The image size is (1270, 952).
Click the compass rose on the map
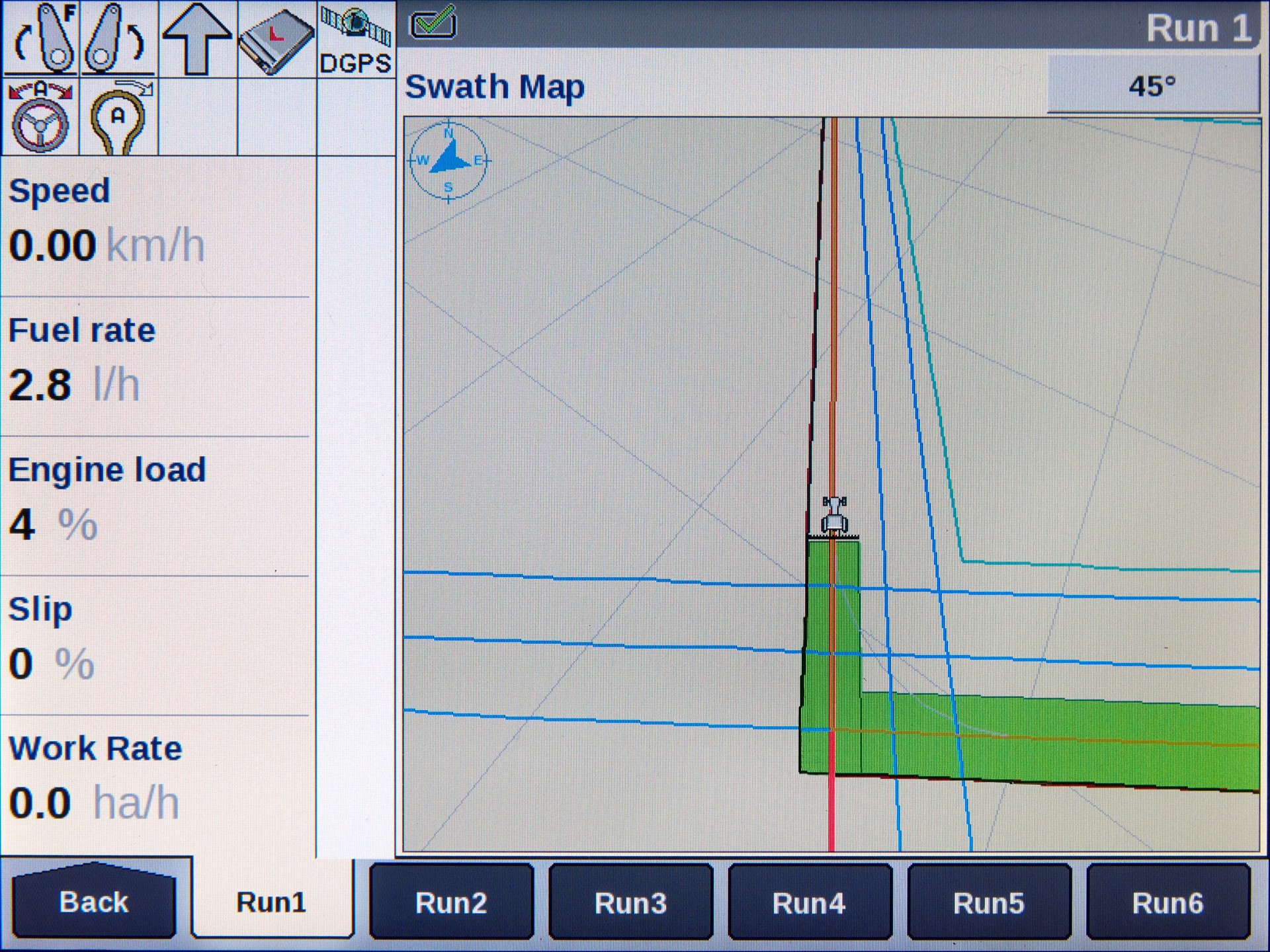[x=448, y=161]
